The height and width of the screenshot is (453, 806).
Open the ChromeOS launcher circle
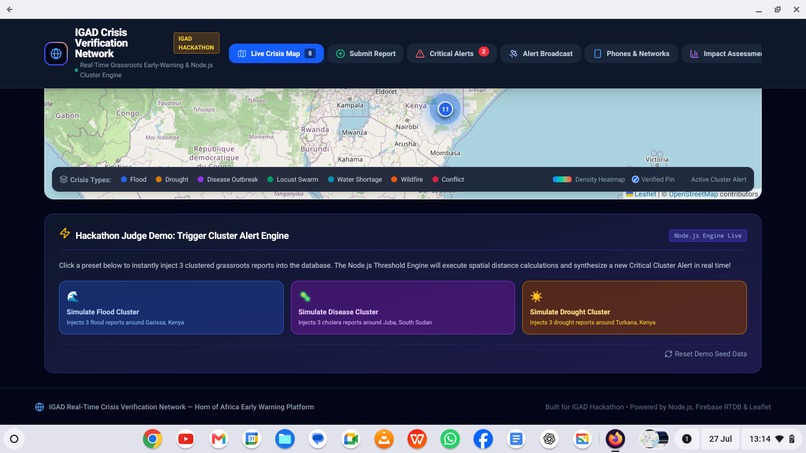pyautogui.click(x=14, y=439)
